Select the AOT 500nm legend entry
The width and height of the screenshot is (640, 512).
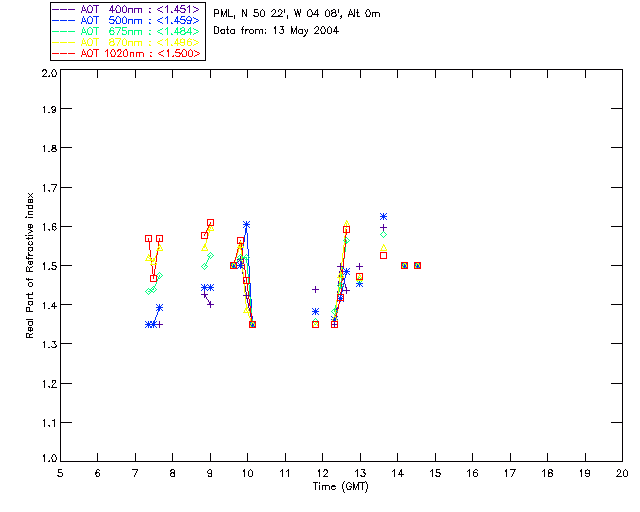[126, 20]
